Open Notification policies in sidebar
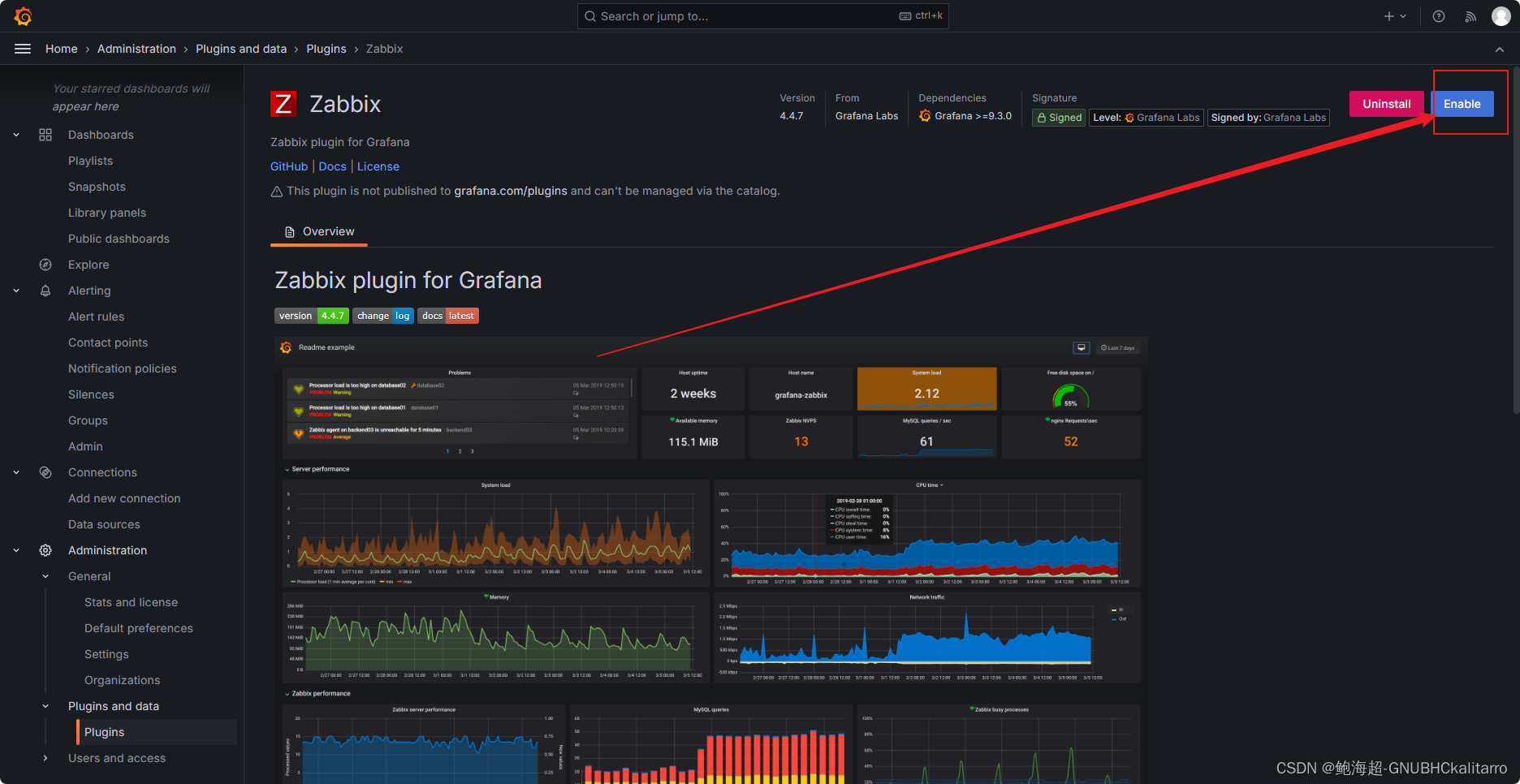 [x=122, y=368]
